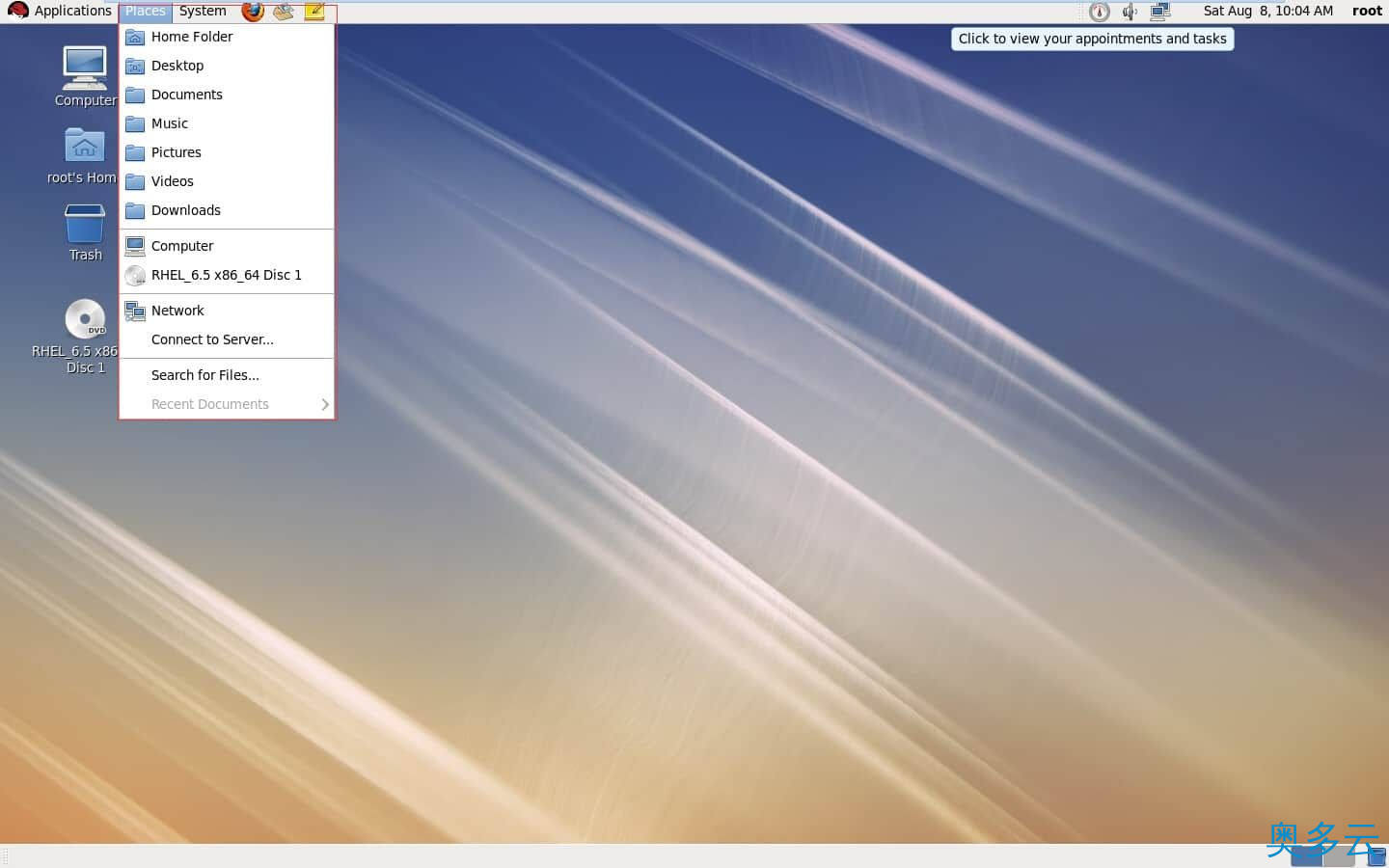The image size is (1389, 868).
Task: Click the folder icon beside Pictures
Action: pos(135,152)
